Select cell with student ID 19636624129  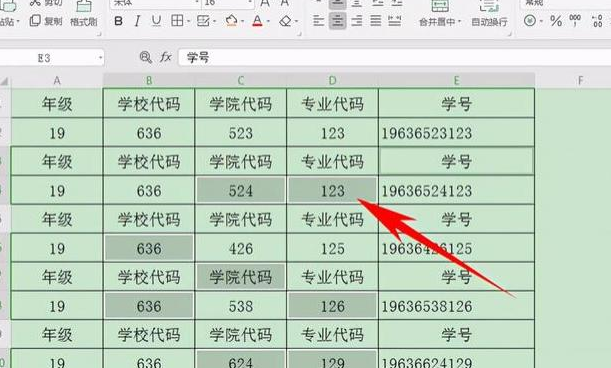point(456,359)
